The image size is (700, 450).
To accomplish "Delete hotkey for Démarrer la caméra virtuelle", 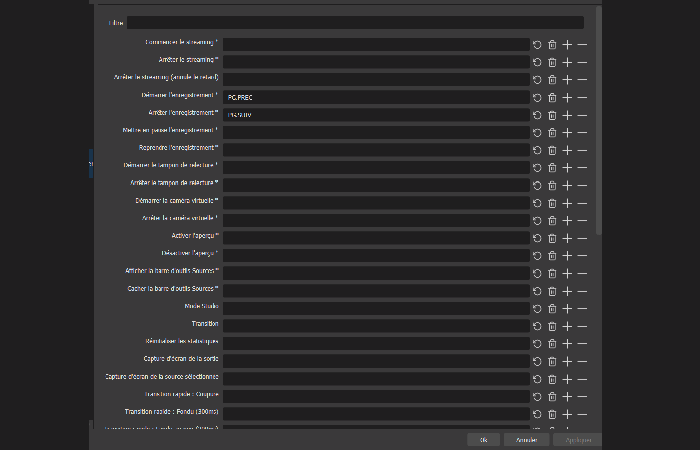I will click(552, 203).
